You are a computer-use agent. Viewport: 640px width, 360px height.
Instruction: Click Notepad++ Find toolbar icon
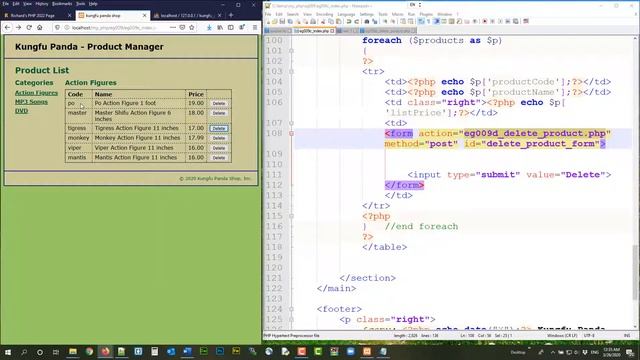[x=367, y=21]
